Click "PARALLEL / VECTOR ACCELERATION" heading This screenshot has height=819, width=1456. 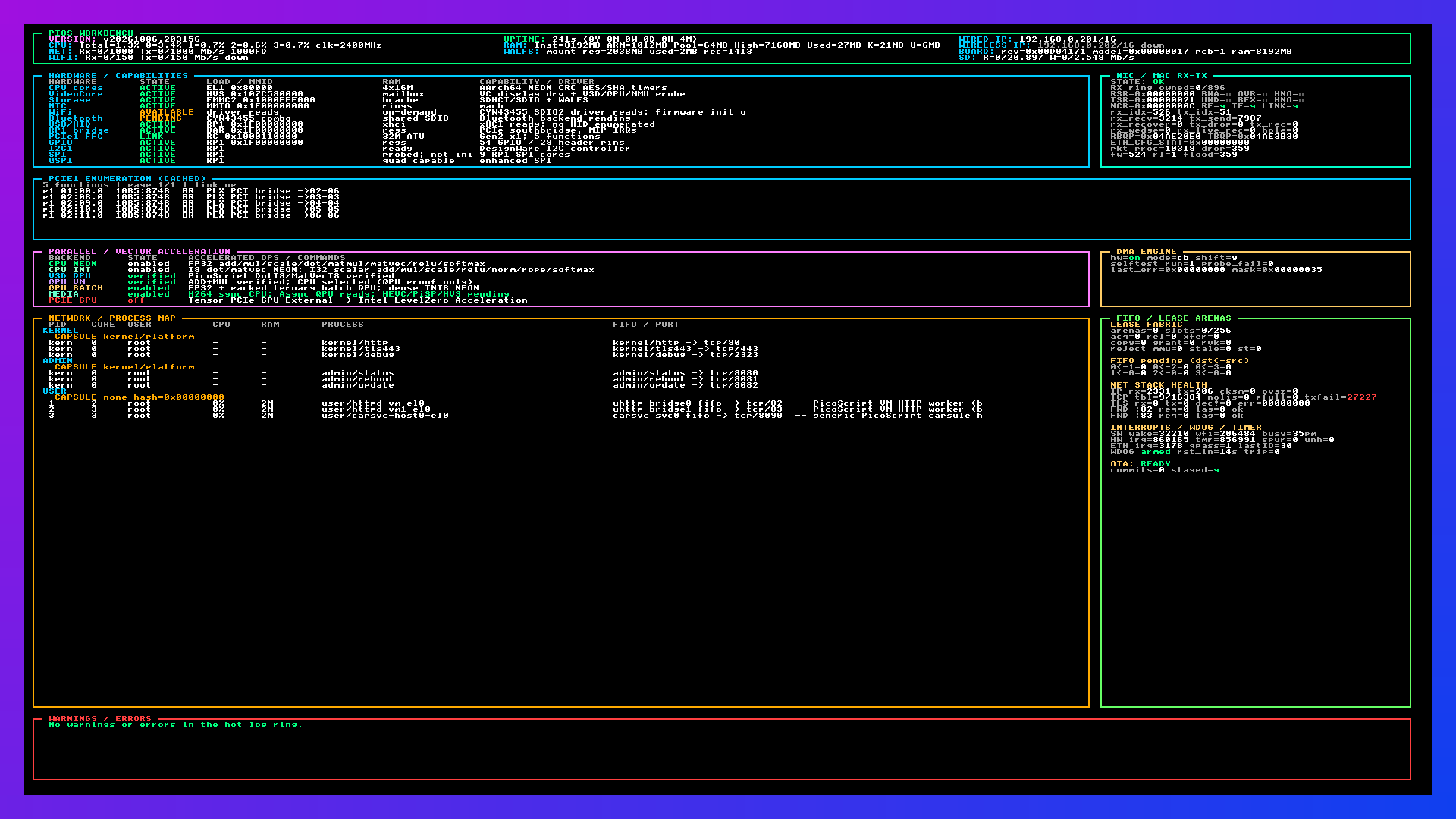pos(140,252)
